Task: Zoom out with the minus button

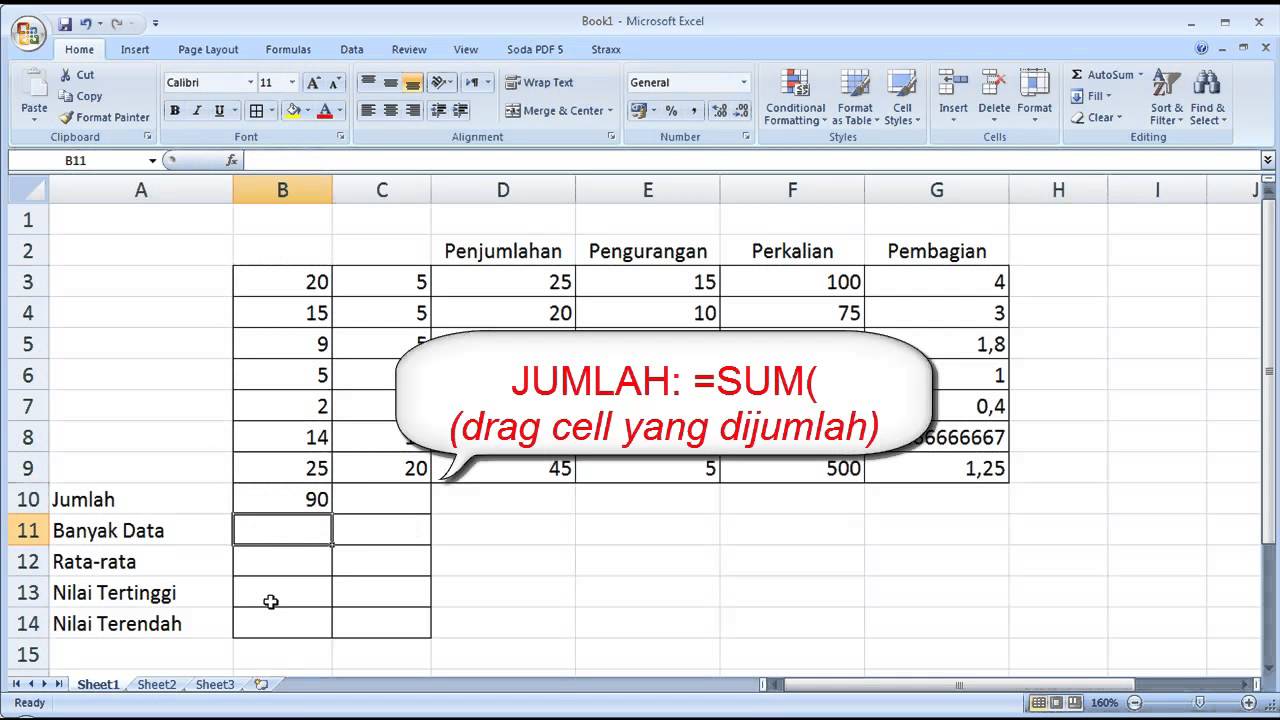Action: [1135, 703]
